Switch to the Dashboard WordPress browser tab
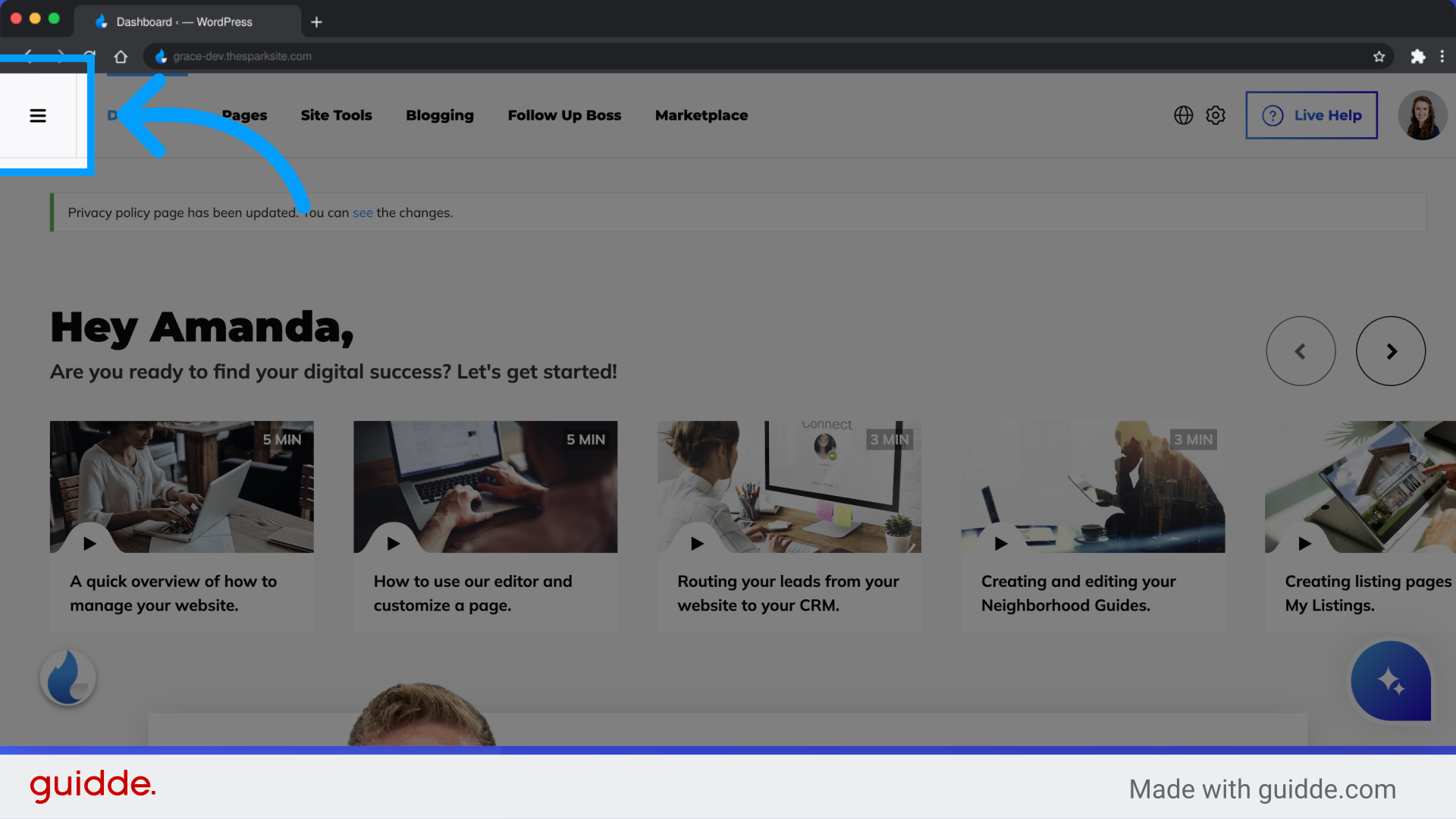 click(x=184, y=21)
